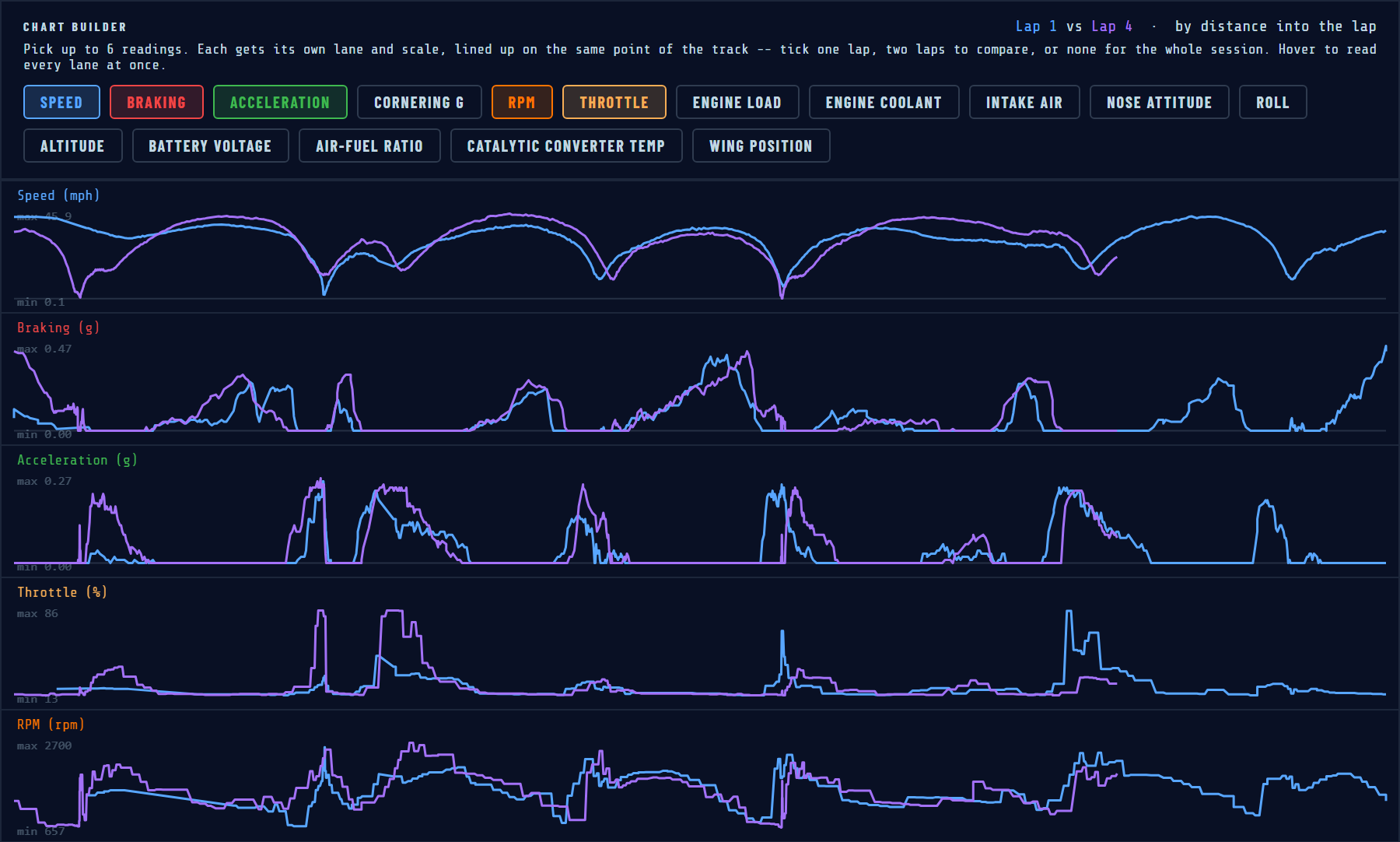Click the 'min 657' RPM scale label
1400x842 pixels.
tap(41, 831)
